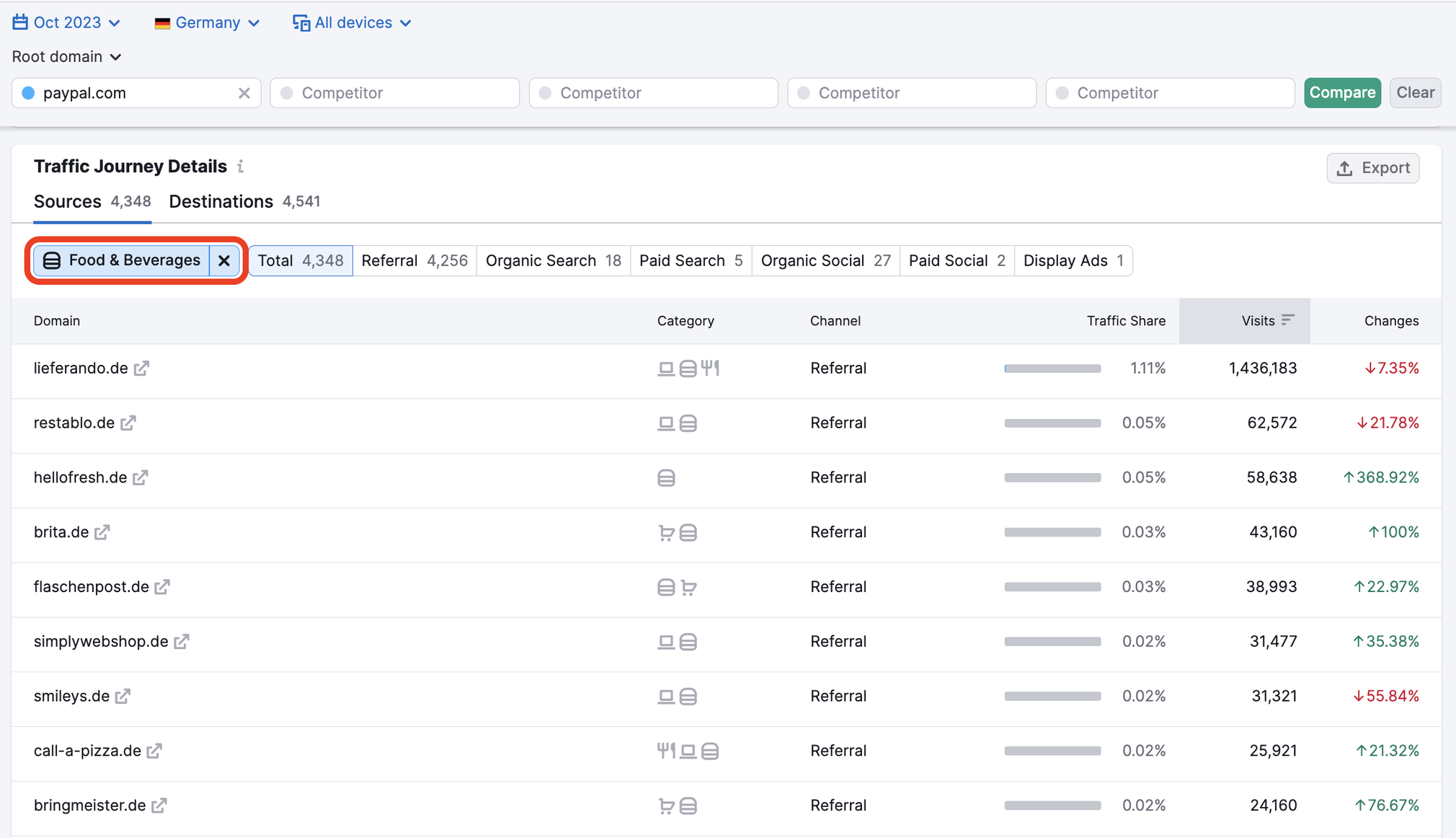Select the Display Ads channel filter
This screenshot has width=1456, height=838.
[x=1073, y=260]
